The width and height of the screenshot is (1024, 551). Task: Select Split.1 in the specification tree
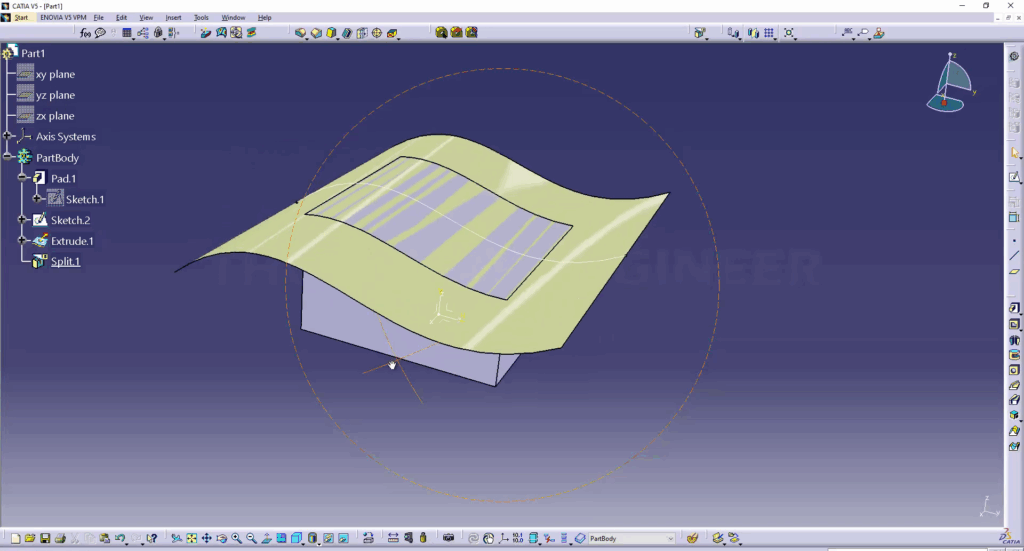(65, 262)
